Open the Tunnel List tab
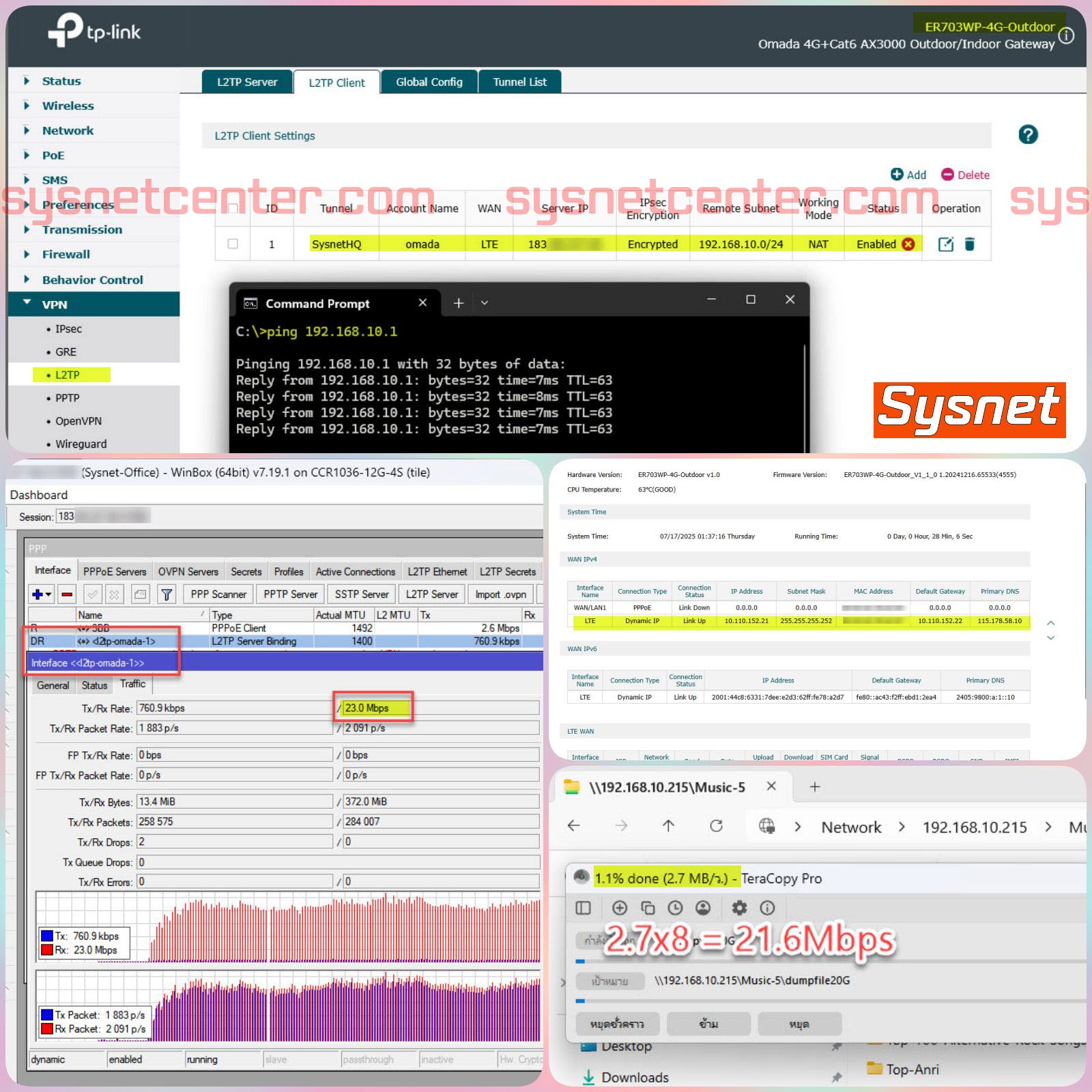 tap(519, 82)
